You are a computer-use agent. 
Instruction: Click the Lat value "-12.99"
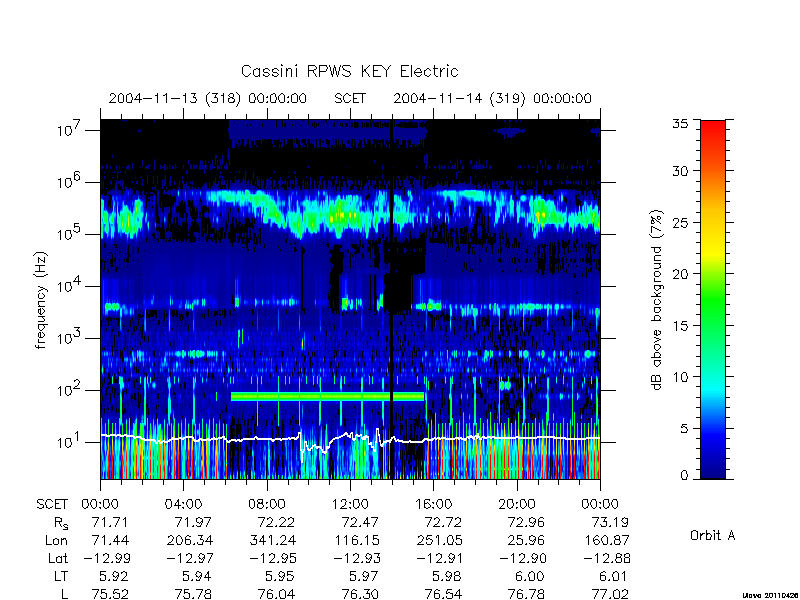click(x=106, y=559)
